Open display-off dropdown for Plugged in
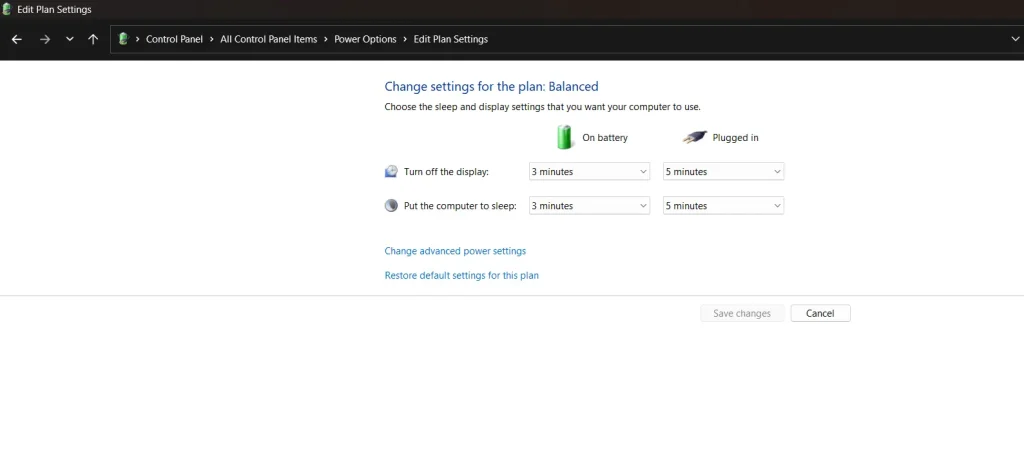This screenshot has width=1024, height=450. click(723, 172)
